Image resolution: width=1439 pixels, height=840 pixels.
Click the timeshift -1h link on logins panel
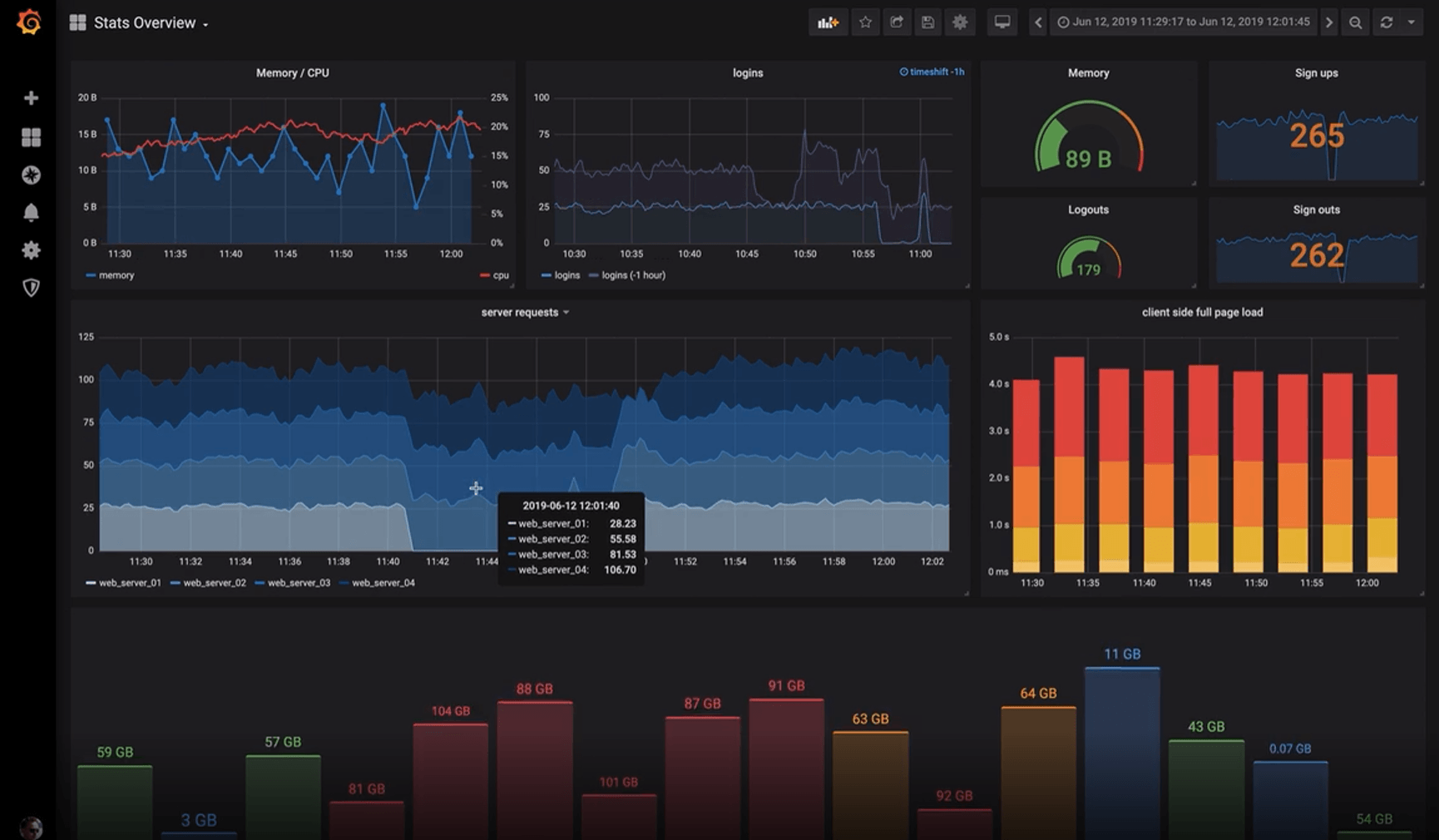tap(932, 72)
